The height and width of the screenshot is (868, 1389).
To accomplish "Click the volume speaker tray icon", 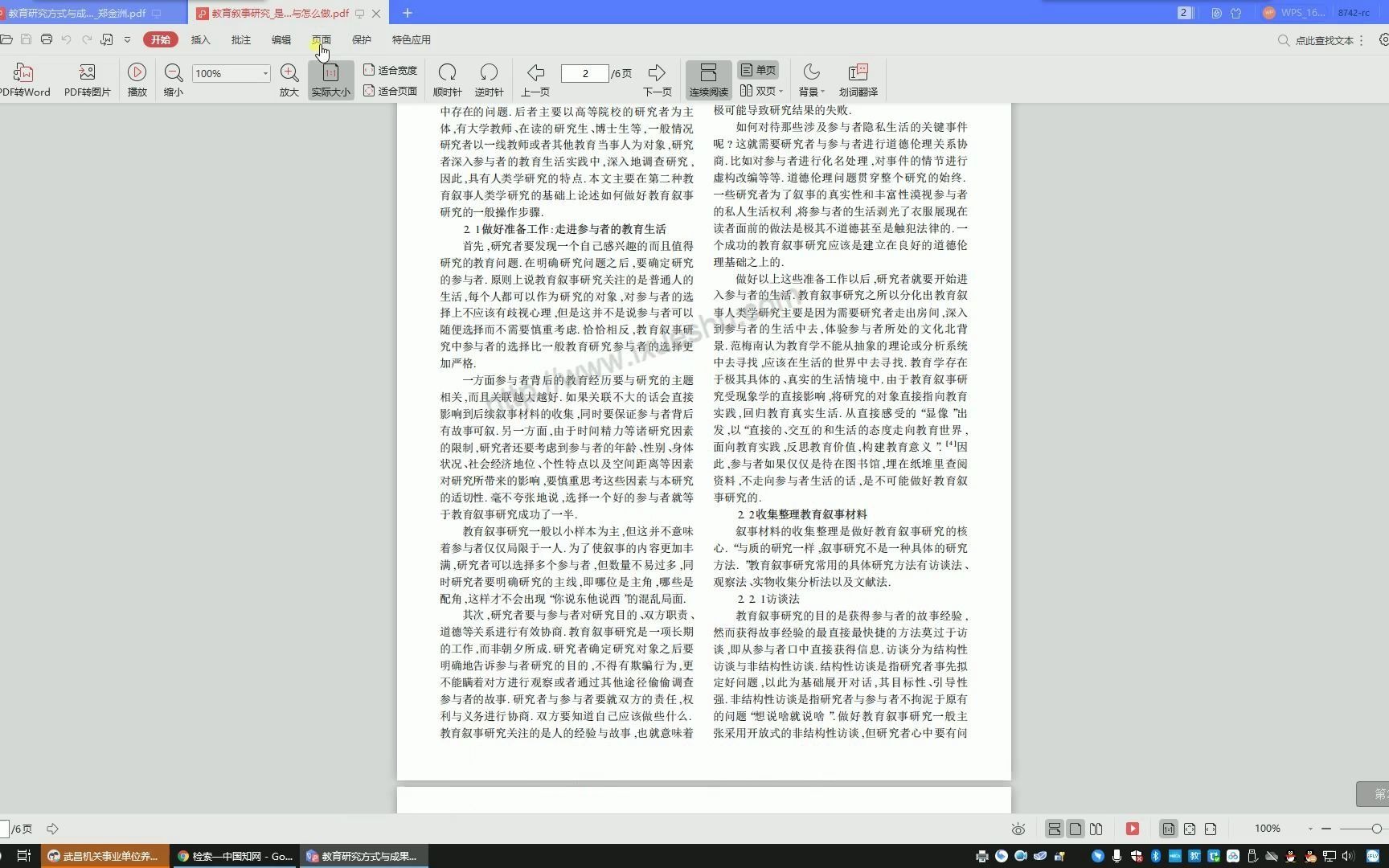I will point(1348,856).
